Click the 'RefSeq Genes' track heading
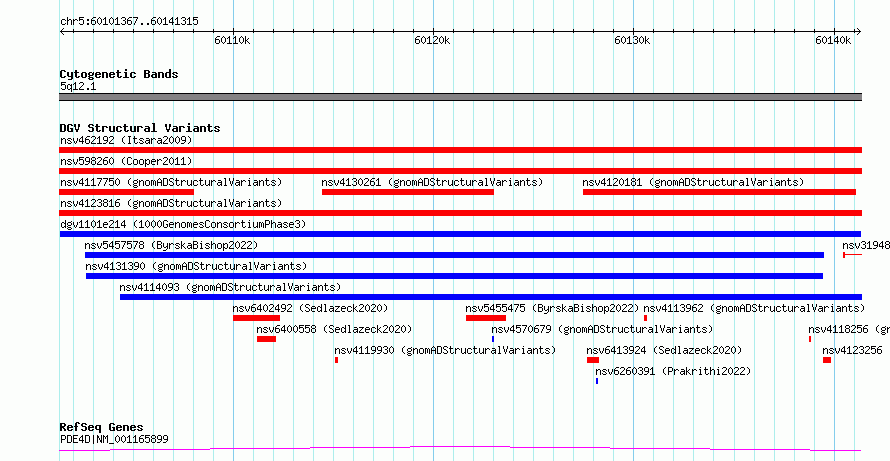The image size is (890, 461). click(x=102, y=427)
